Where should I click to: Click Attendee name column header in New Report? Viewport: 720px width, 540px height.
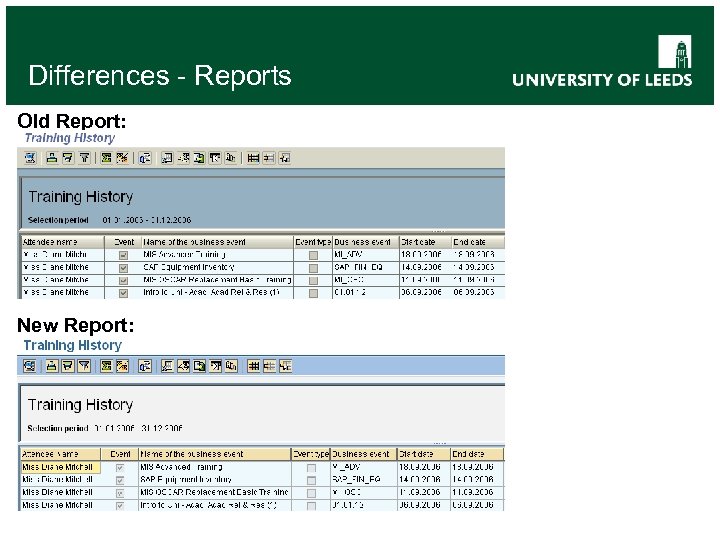[60, 454]
